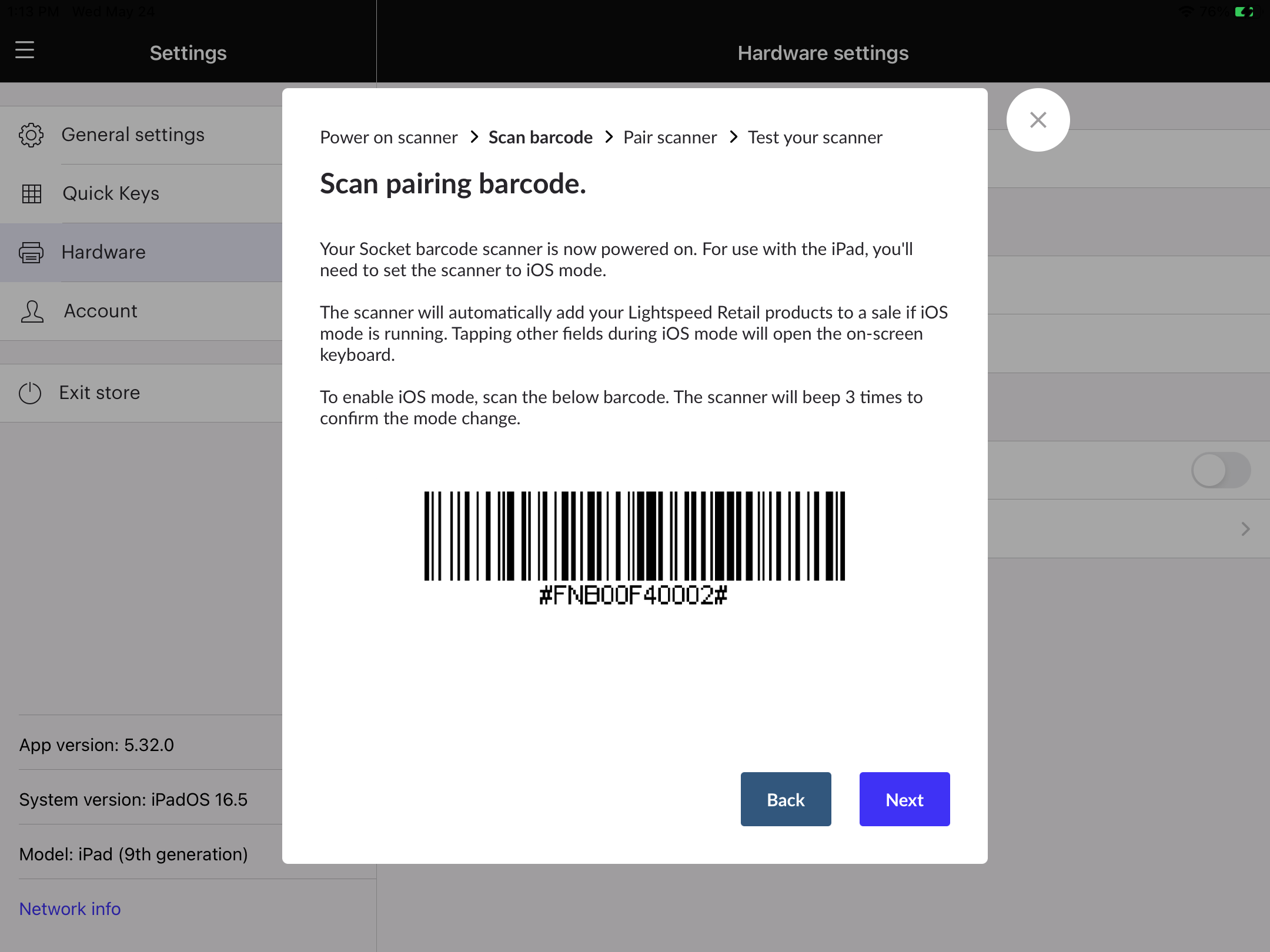Expand the row with right chevron
This screenshot has height=952, width=1270.
click(x=1245, y=529)
